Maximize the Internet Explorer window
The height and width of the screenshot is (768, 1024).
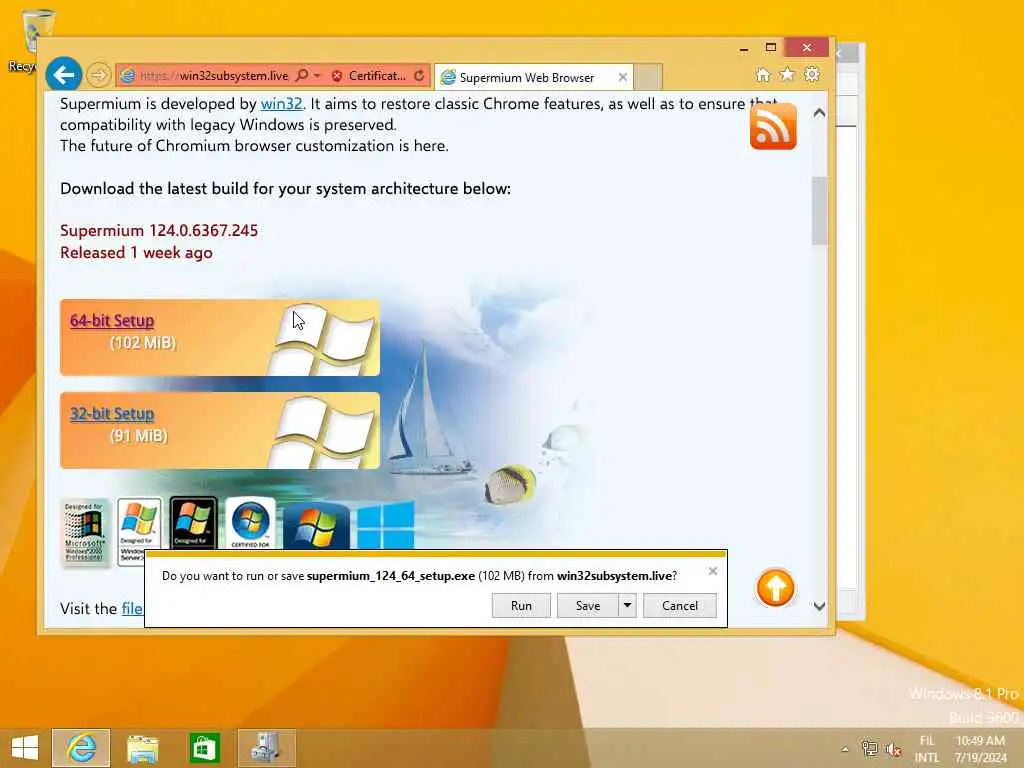(x=771, y=47)
